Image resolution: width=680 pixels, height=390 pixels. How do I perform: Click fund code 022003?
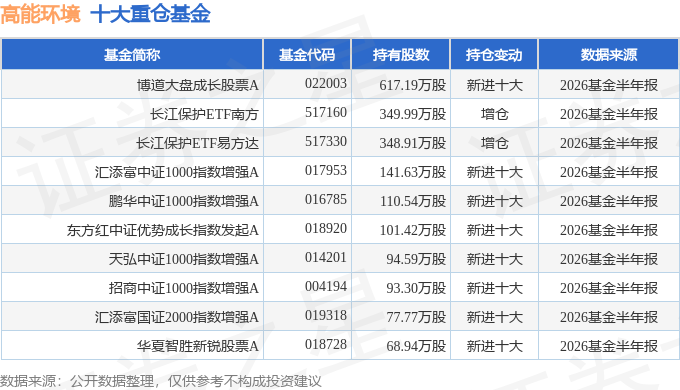[x=326, y=83]
